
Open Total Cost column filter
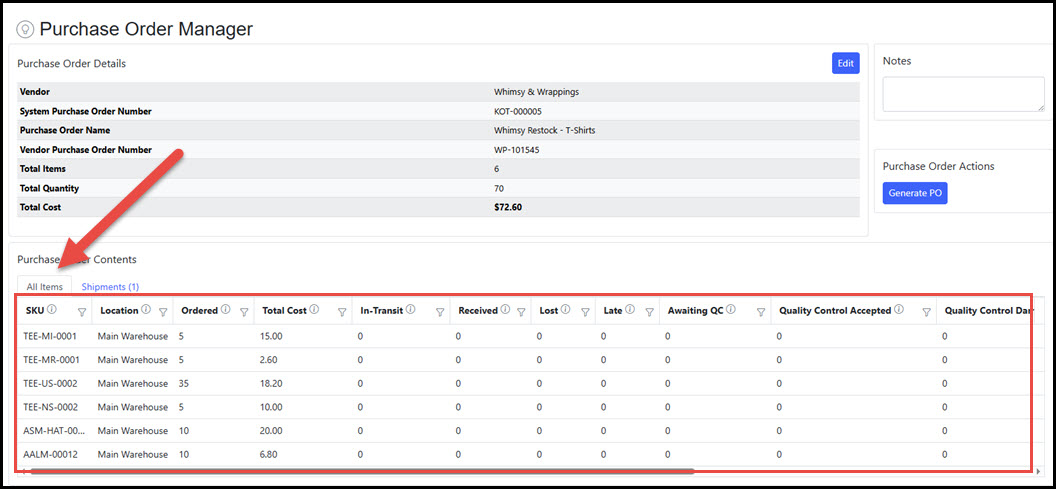(x=342, y=312)
